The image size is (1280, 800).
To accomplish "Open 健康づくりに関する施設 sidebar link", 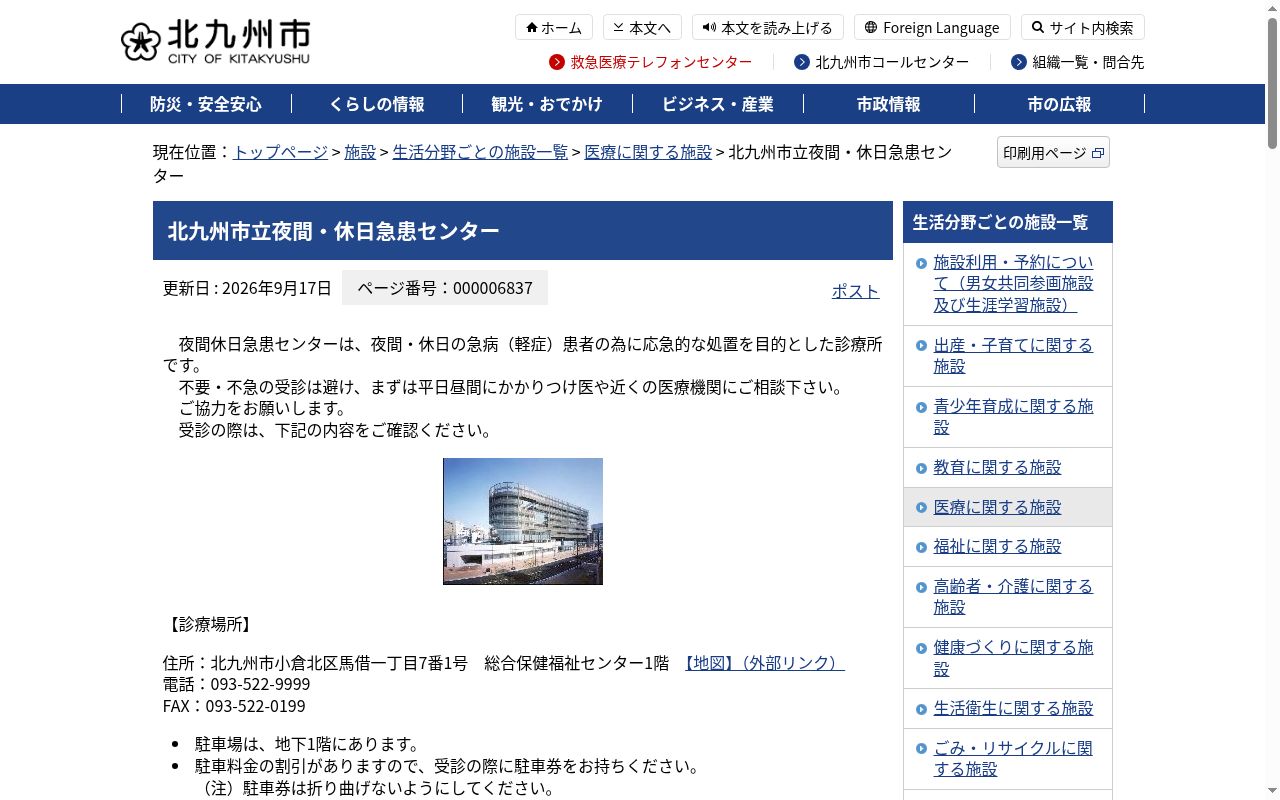I will click(x=1013, y=657).
